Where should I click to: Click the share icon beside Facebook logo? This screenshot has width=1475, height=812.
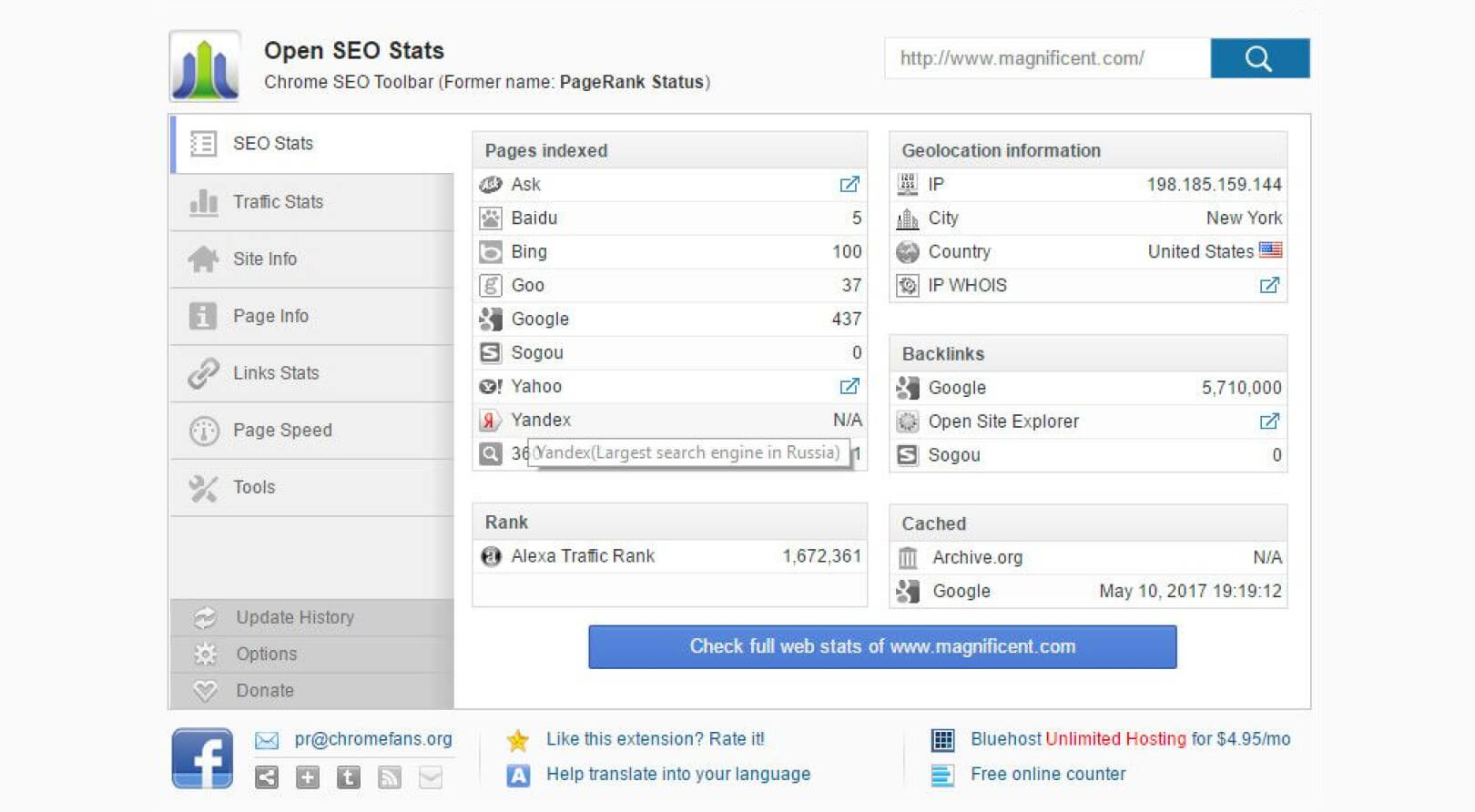267,777
